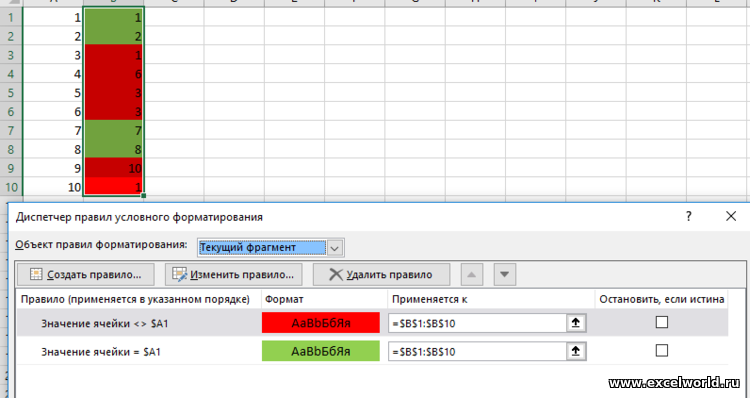The image size is (750, 398).
Task: Click the Применяется к column header
Action: pyautogui.click(x=491, y=299)
